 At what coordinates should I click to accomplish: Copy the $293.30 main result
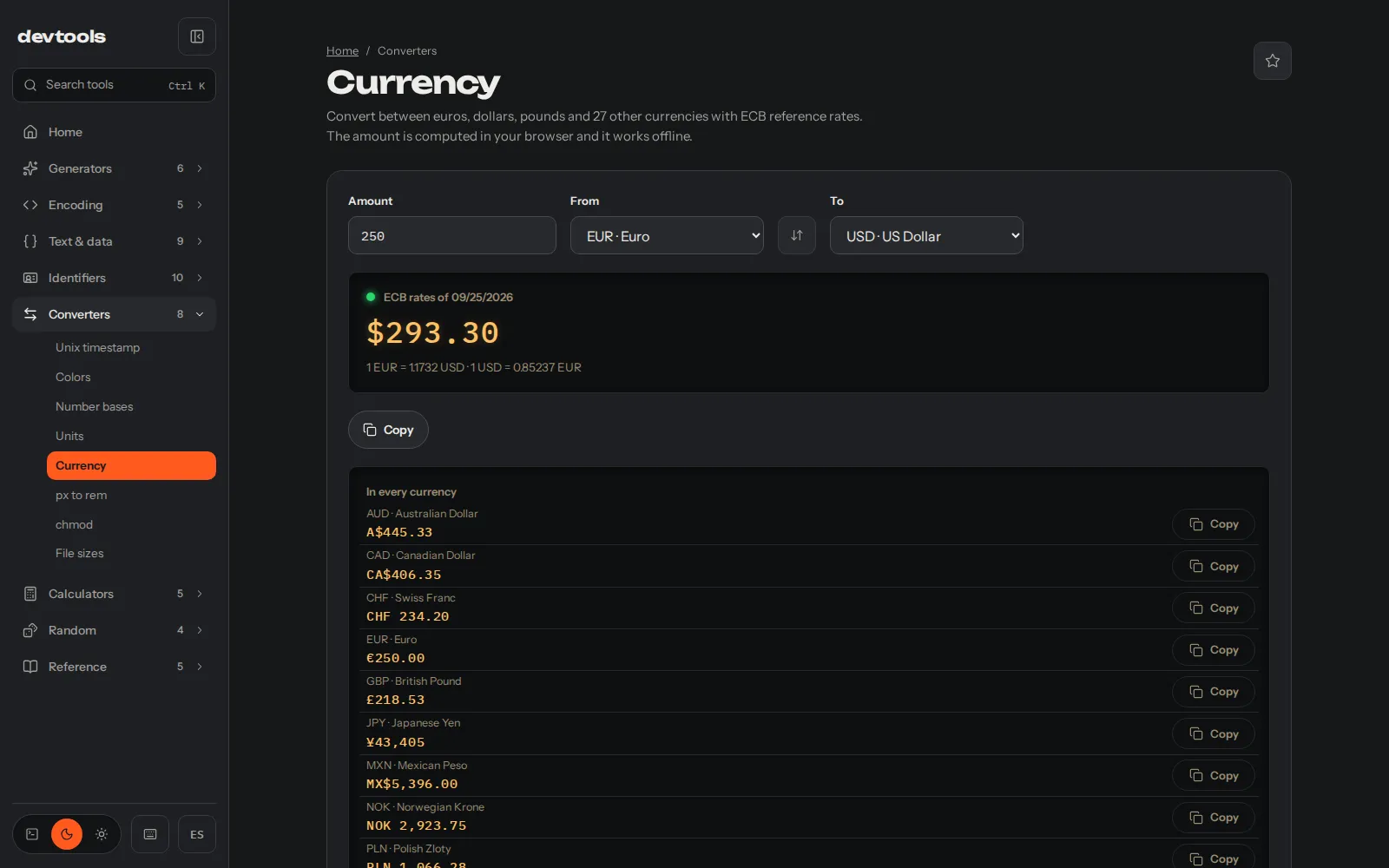pyautogui.click(x=388, y=430)
